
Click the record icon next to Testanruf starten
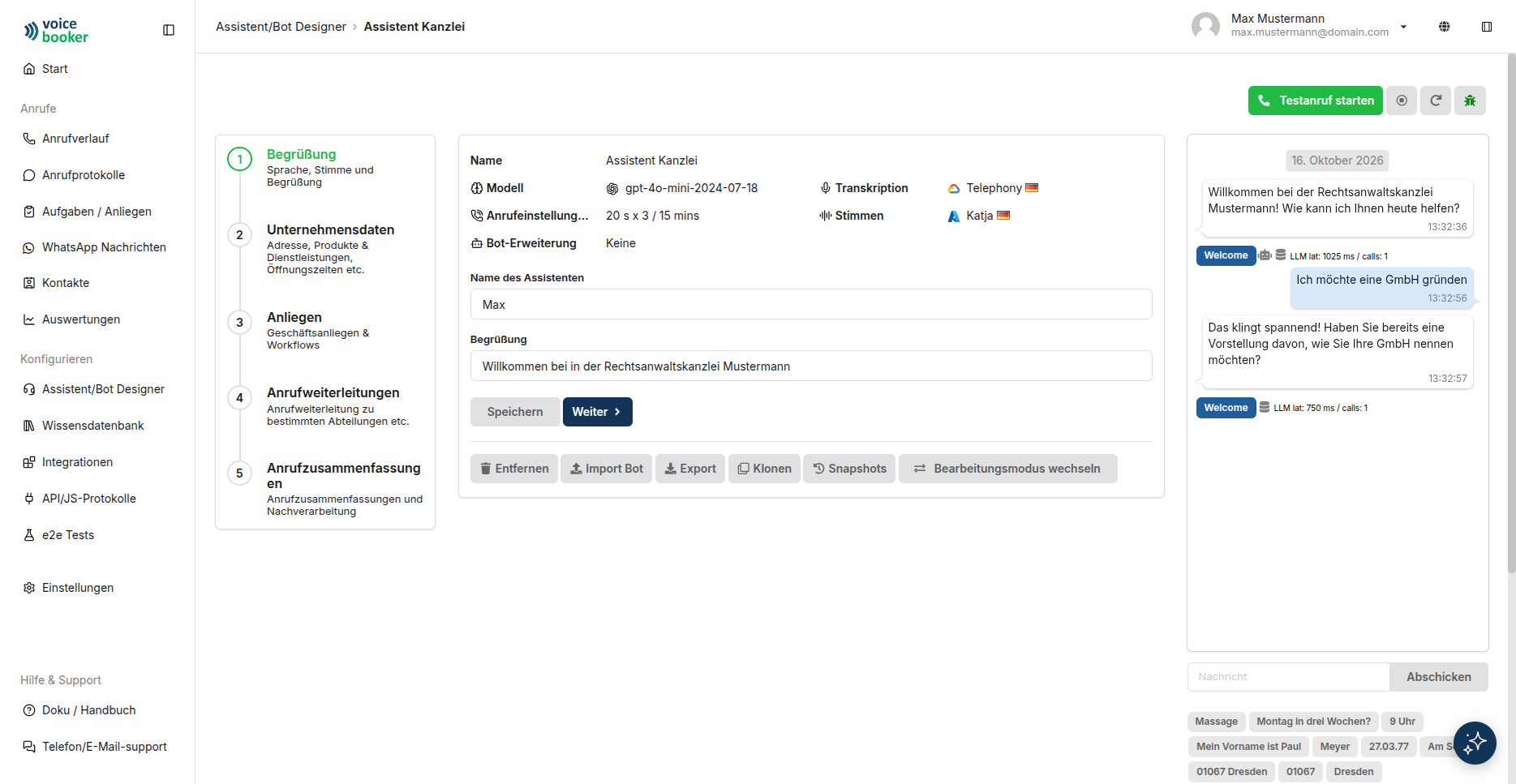(1402, 101)
